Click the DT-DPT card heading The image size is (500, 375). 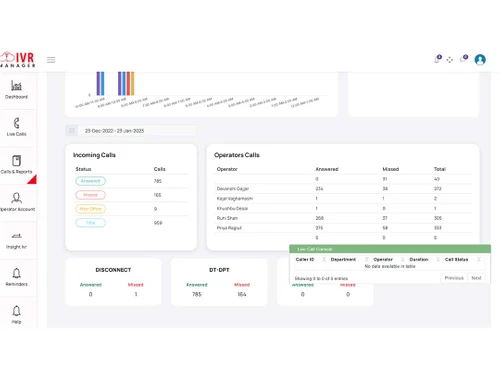click(x=219, y=270)
